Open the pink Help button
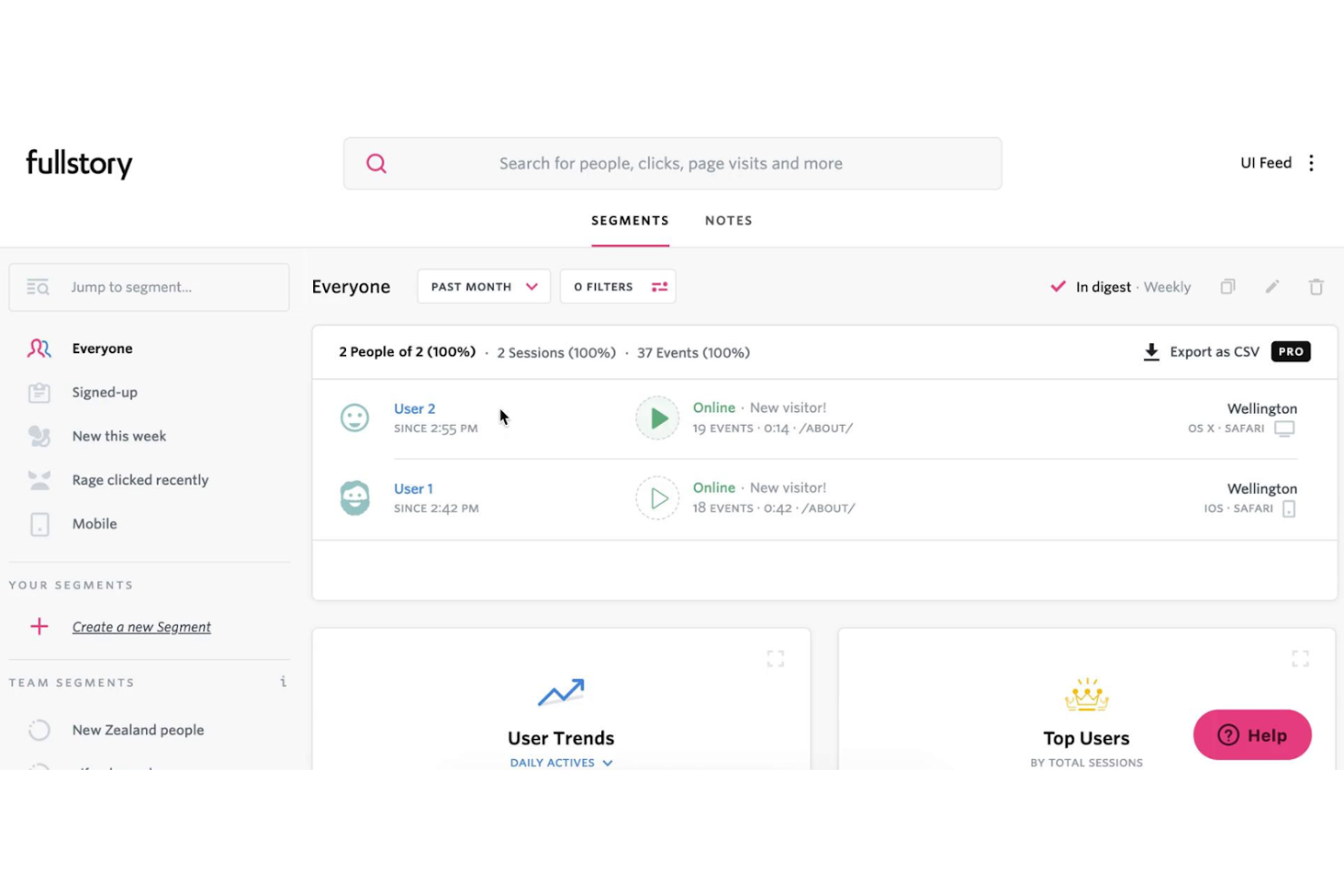 [1251, 735]
